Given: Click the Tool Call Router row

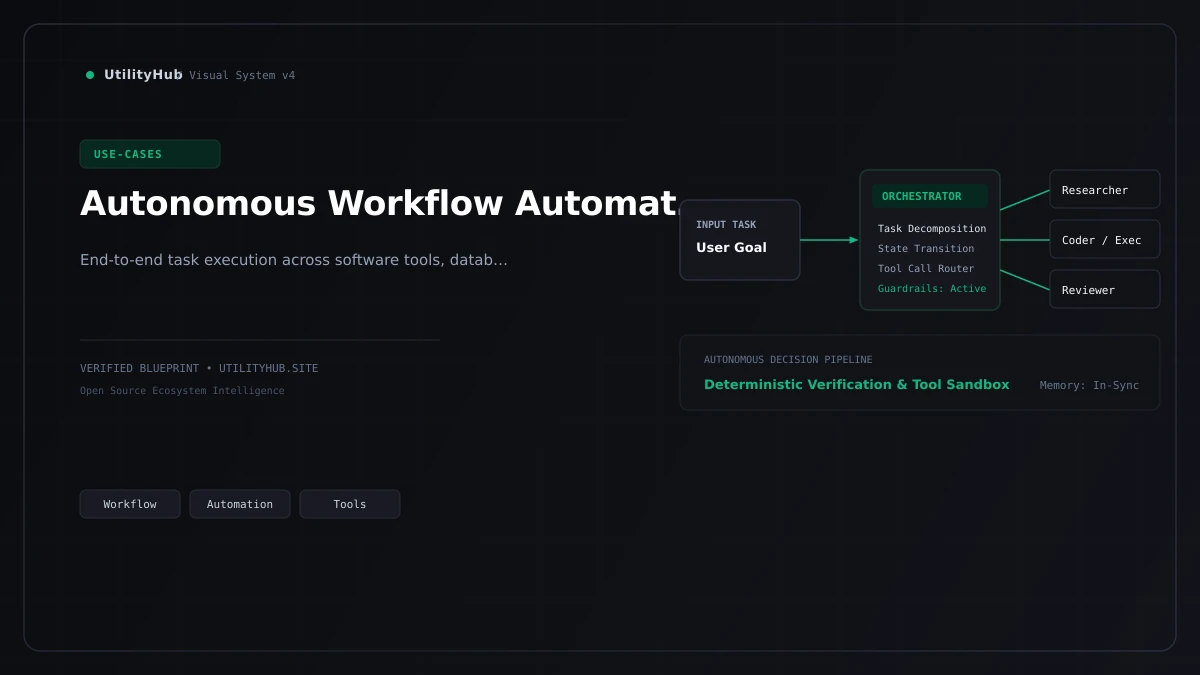Looking at the screenshot, I should point(926,269).
